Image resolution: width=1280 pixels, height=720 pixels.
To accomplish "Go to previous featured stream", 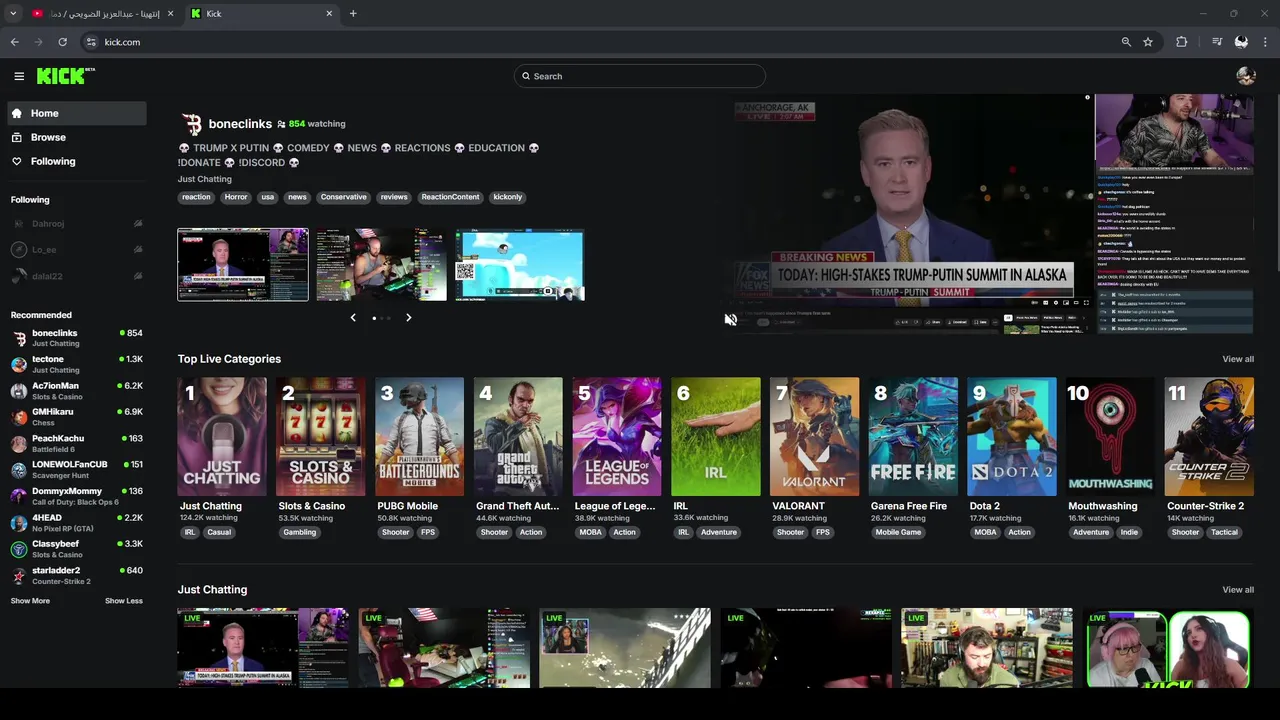I will tap(353, 317).
